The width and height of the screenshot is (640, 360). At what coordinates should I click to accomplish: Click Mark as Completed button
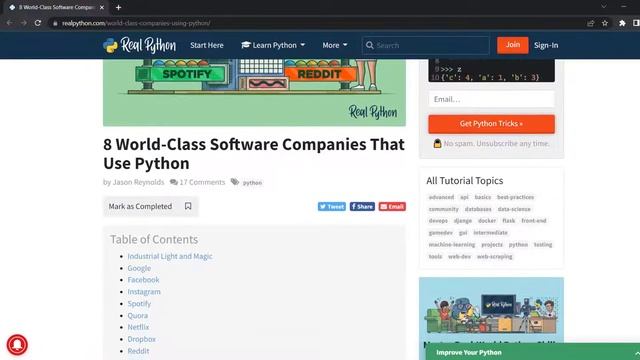click(151, 206)
